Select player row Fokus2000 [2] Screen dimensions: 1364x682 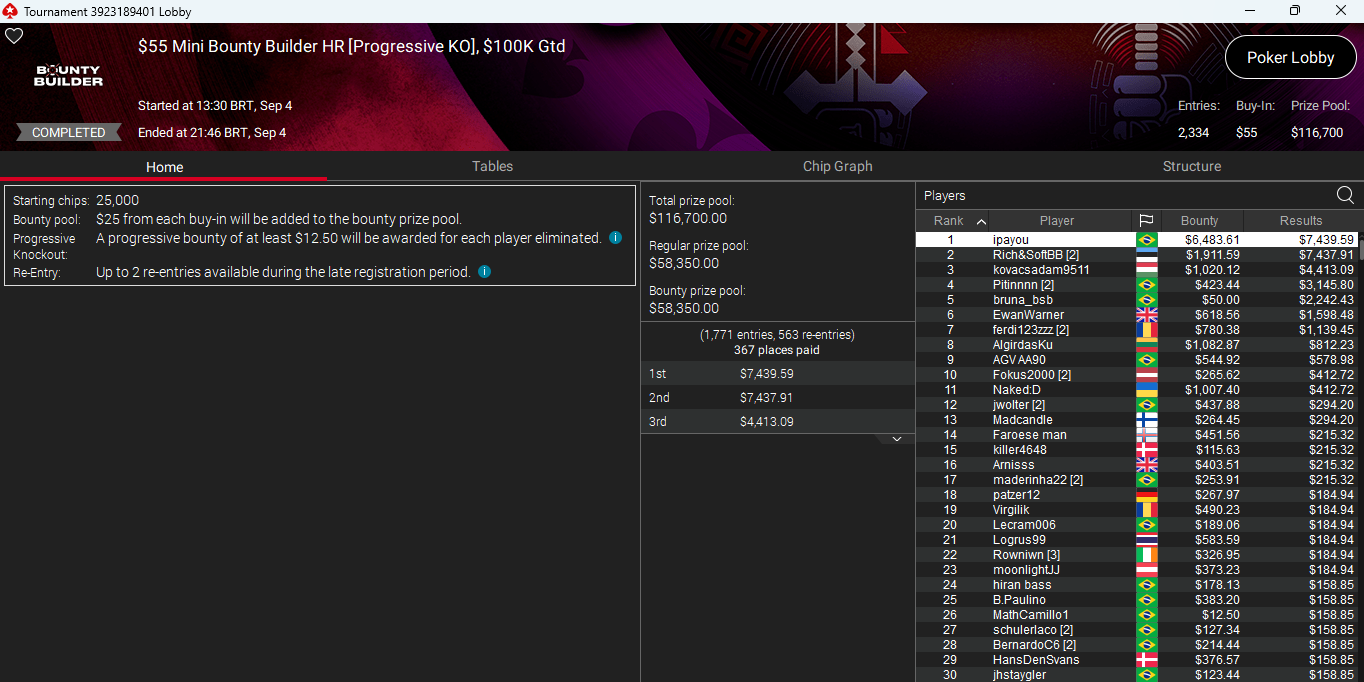tap(1136, 375)
